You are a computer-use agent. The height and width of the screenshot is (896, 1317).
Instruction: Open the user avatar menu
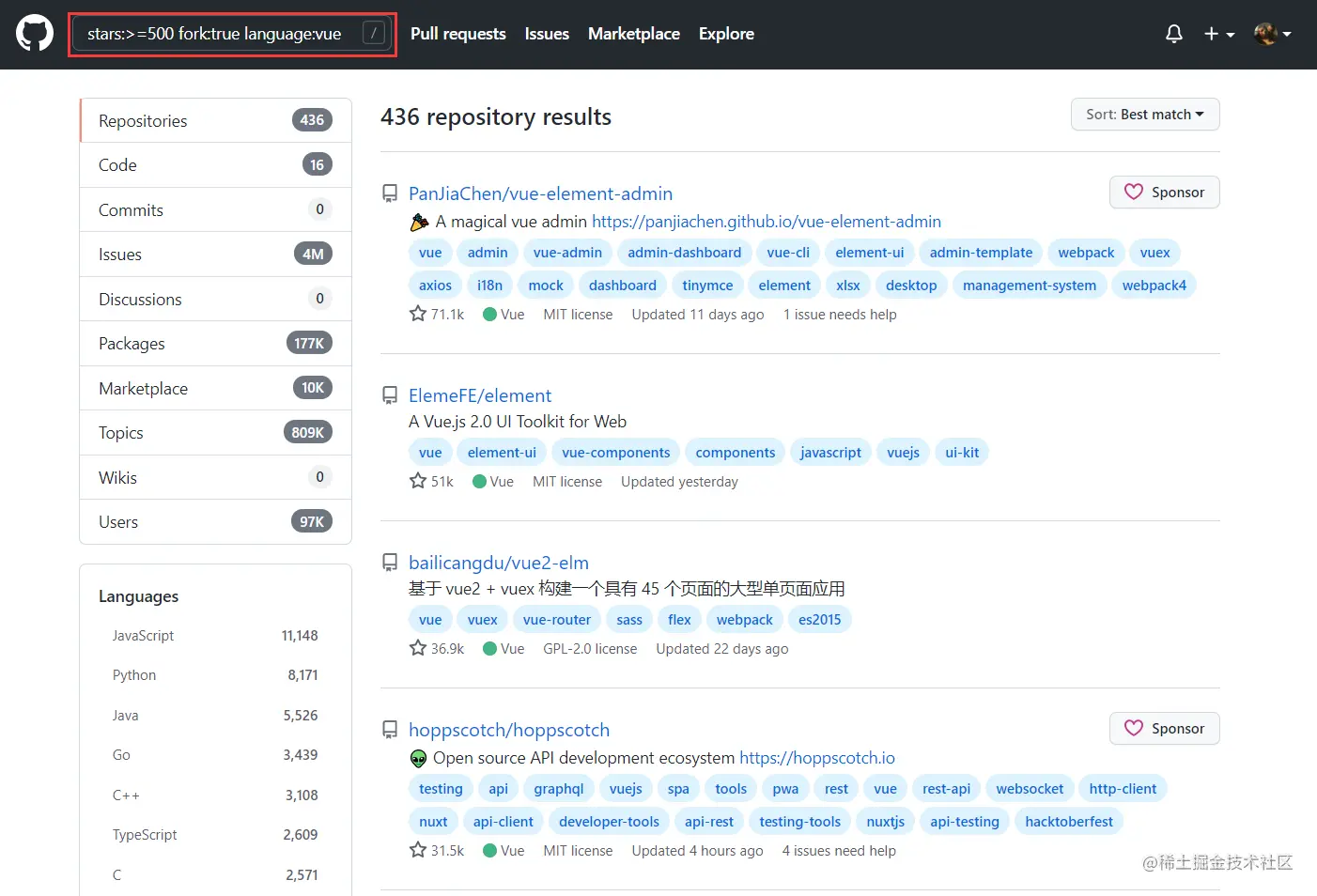click(x=1272, y=34)
